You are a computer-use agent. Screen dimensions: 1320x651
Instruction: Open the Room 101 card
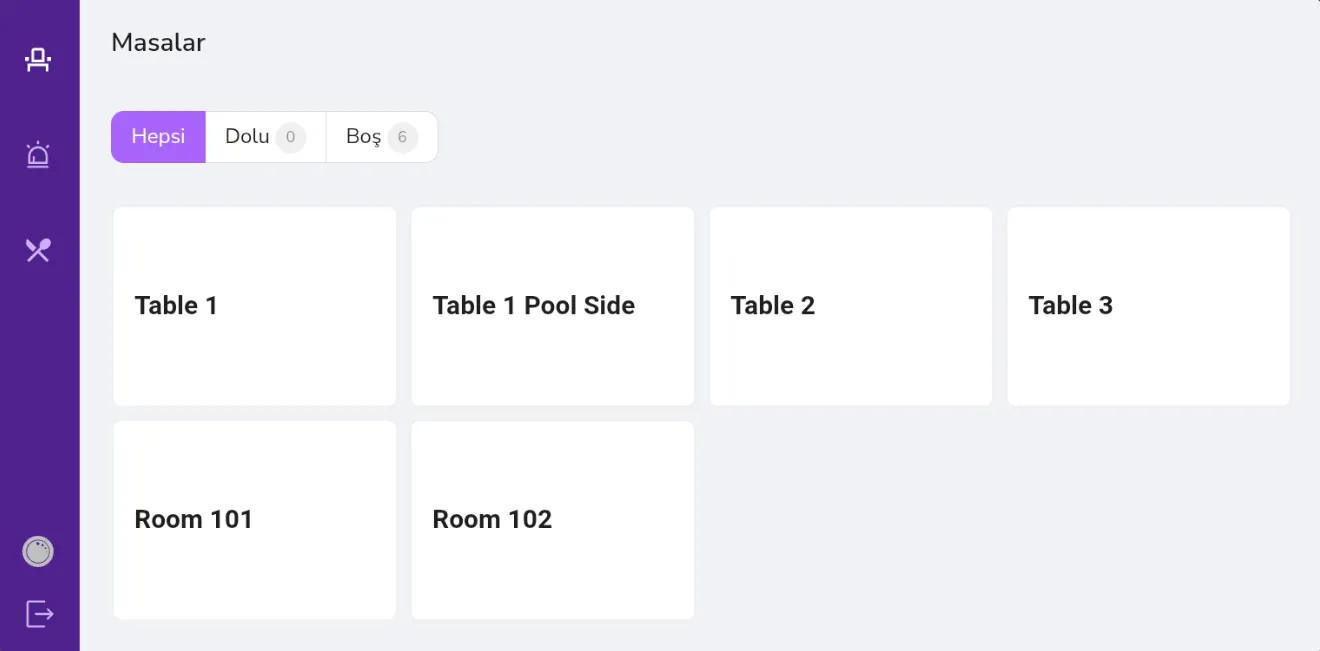tap(255, 520)
